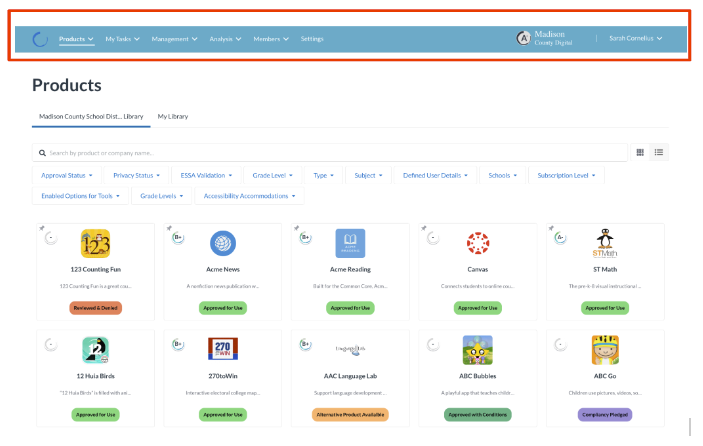Expand Type filter
The image size is (703, 446).
click(324, 175)
